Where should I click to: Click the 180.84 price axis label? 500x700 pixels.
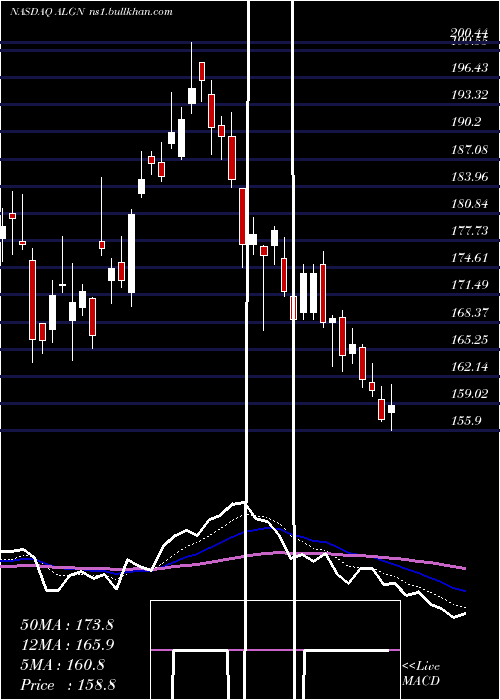pos(469,204)
